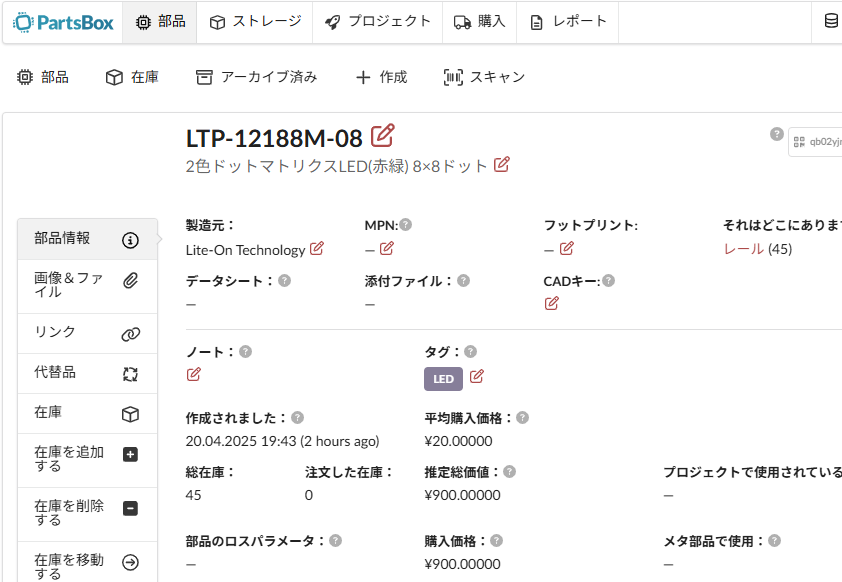Edit tags pencil icon next to LED
The width and height of the screenshot is (842, 582).
477,376
